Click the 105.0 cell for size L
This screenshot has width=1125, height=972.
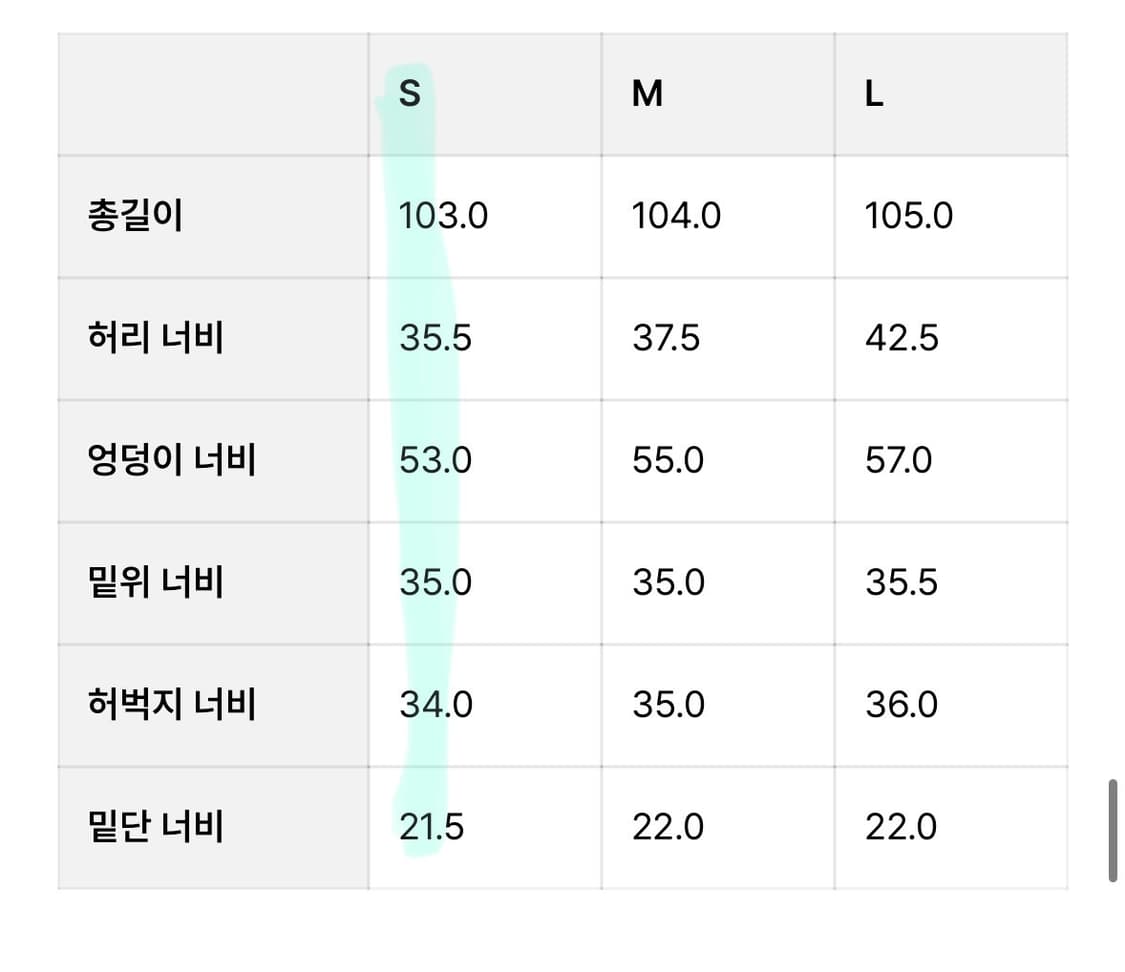pyautogui.click(x=909, y=216)
